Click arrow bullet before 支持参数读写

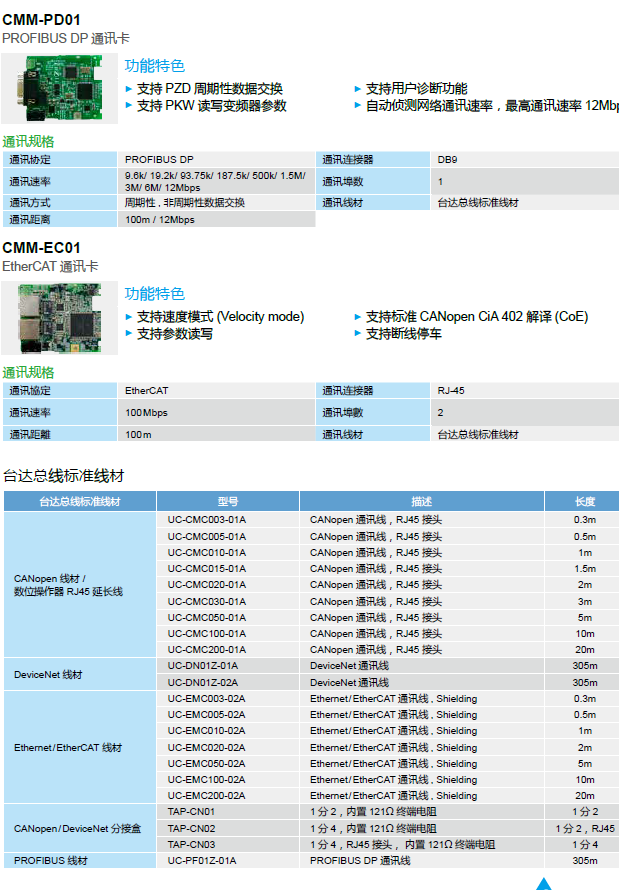(x=129, y=334)
